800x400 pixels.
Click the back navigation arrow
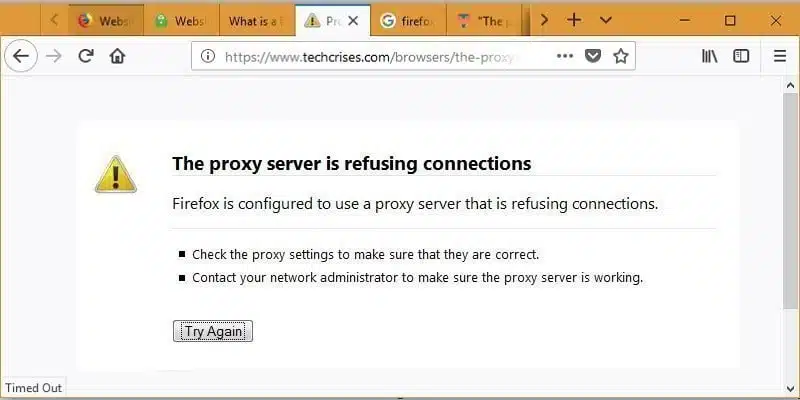(x=21, y=56)
